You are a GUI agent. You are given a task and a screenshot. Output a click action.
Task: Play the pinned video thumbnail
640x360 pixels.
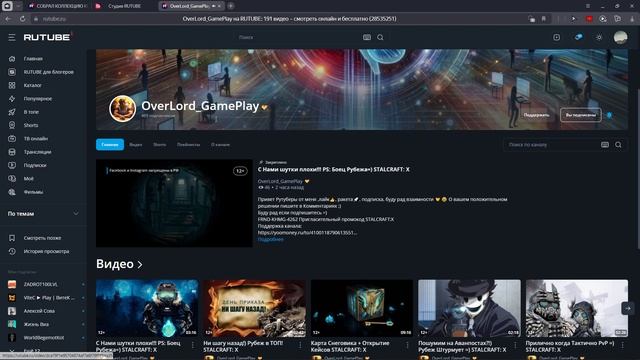click(174, 203)
